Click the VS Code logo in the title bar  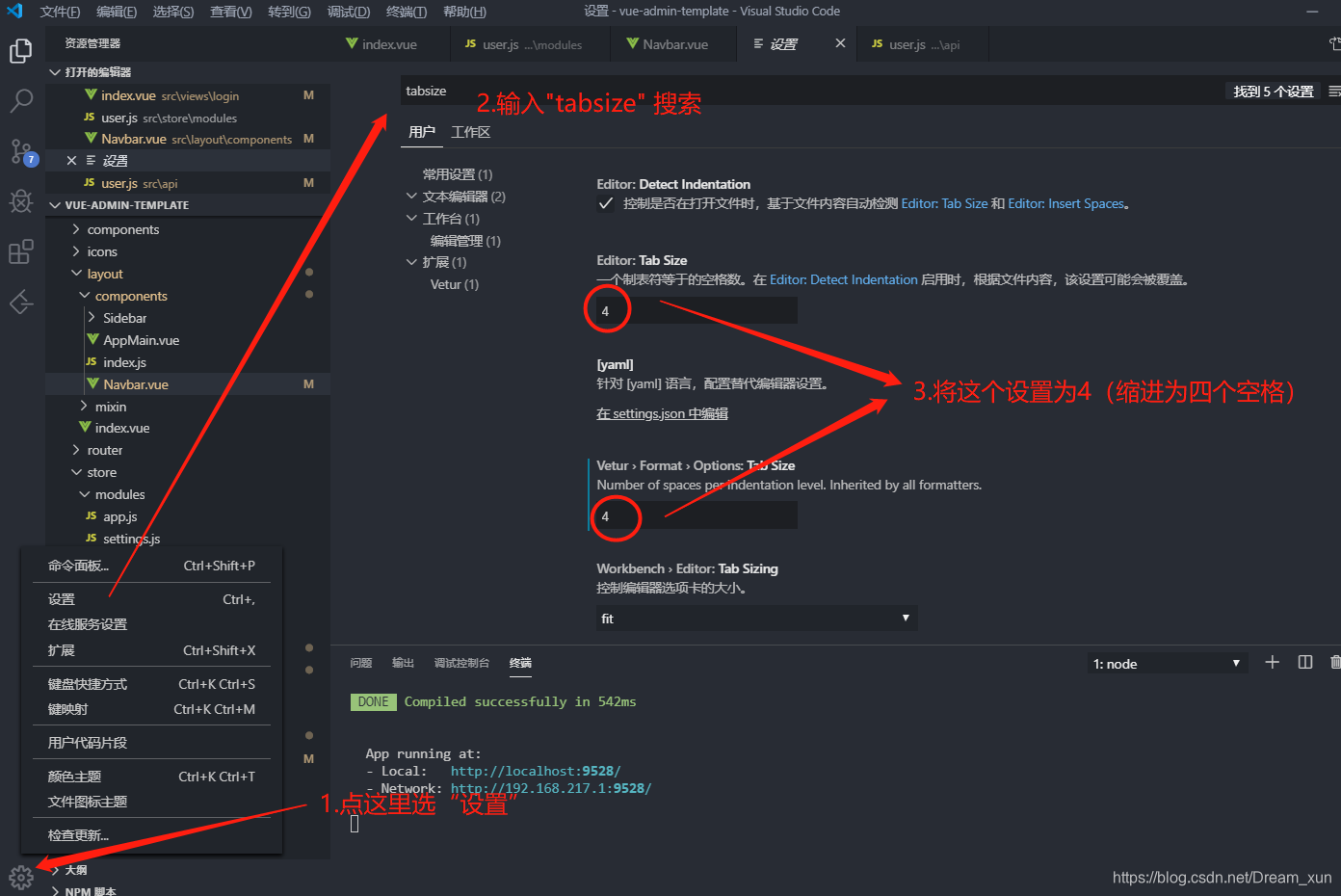[14, 12]
